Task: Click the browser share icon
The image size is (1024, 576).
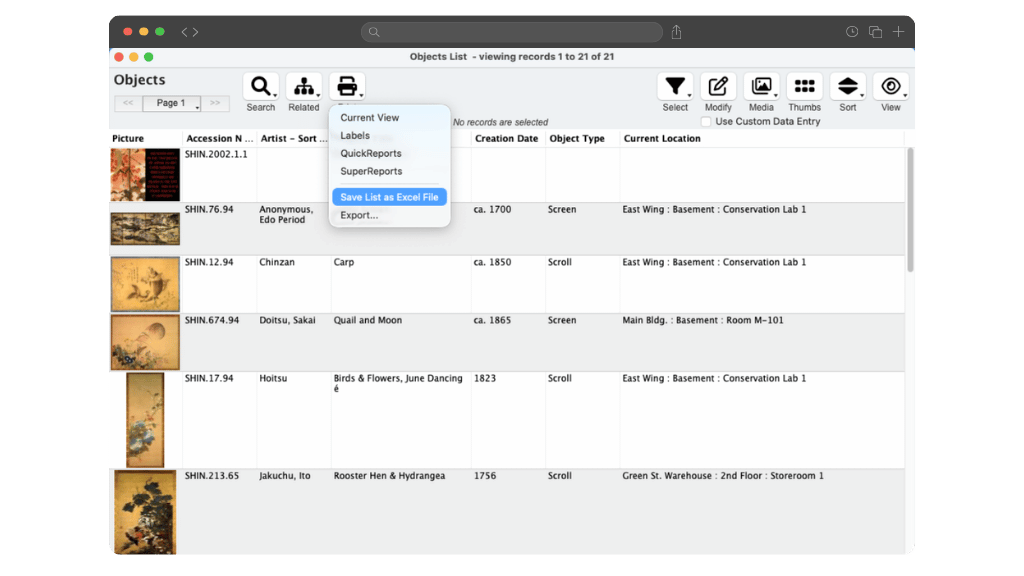Action: 677,32
